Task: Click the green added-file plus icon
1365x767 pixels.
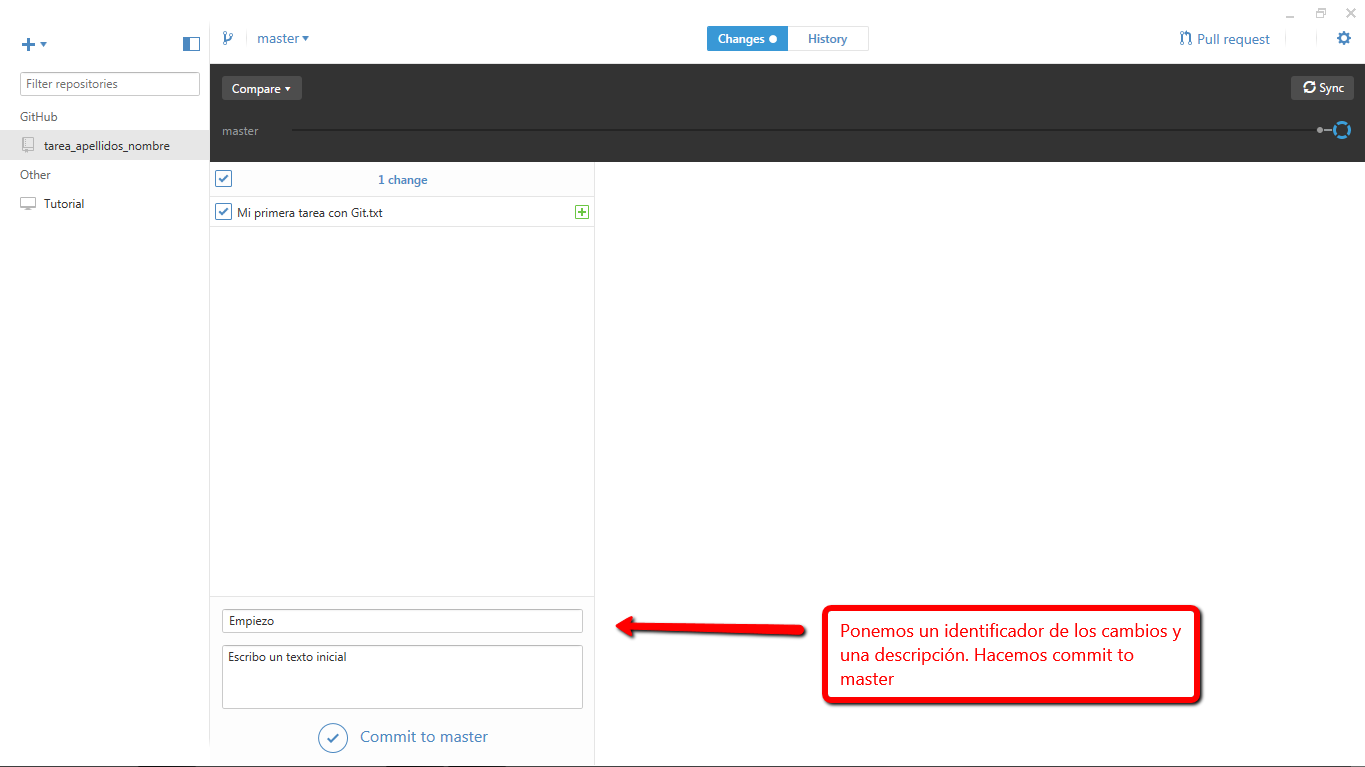Action: pos(582,212)
